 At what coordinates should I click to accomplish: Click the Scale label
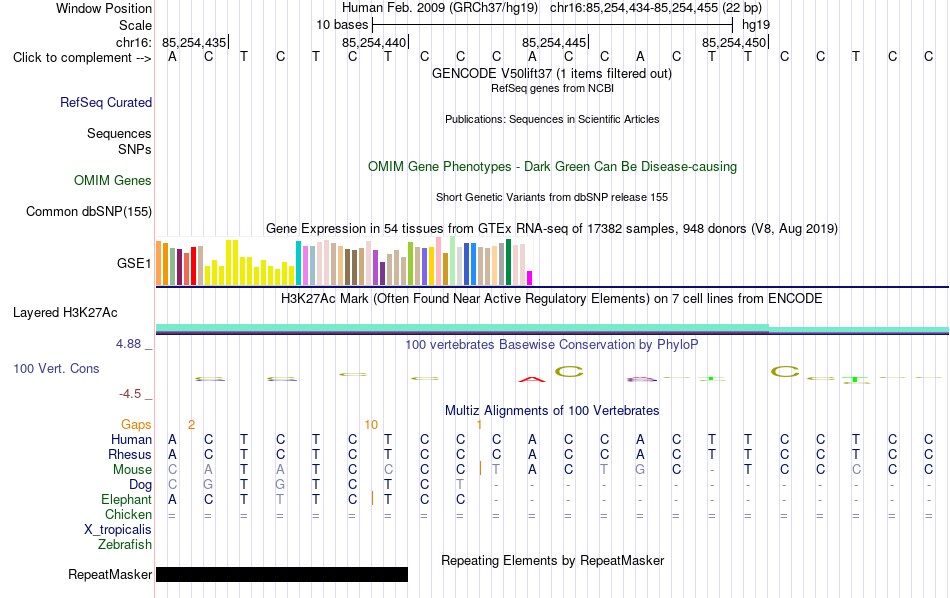pos(135,25)
